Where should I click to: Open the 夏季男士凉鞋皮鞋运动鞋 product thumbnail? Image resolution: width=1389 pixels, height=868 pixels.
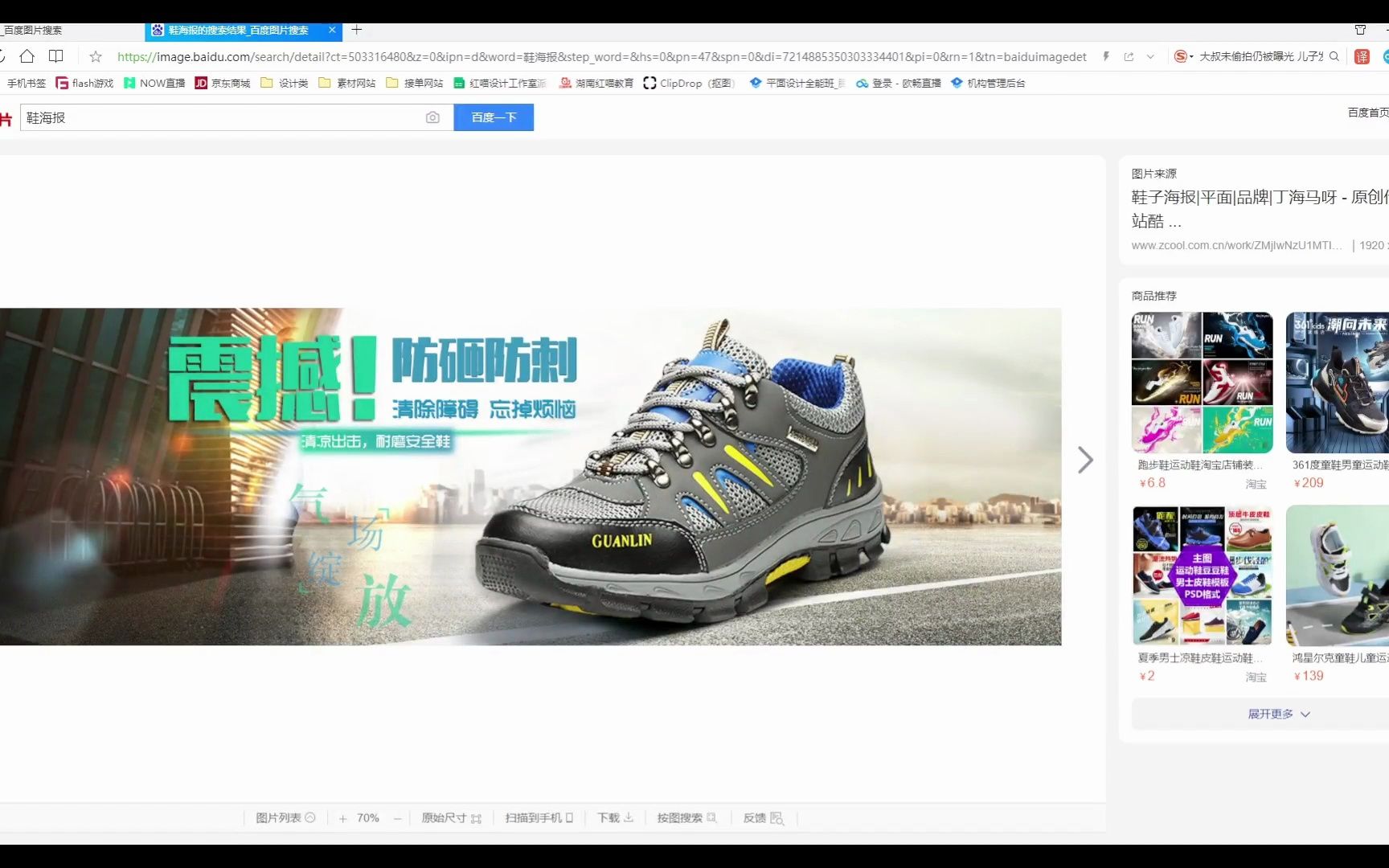1202,575
